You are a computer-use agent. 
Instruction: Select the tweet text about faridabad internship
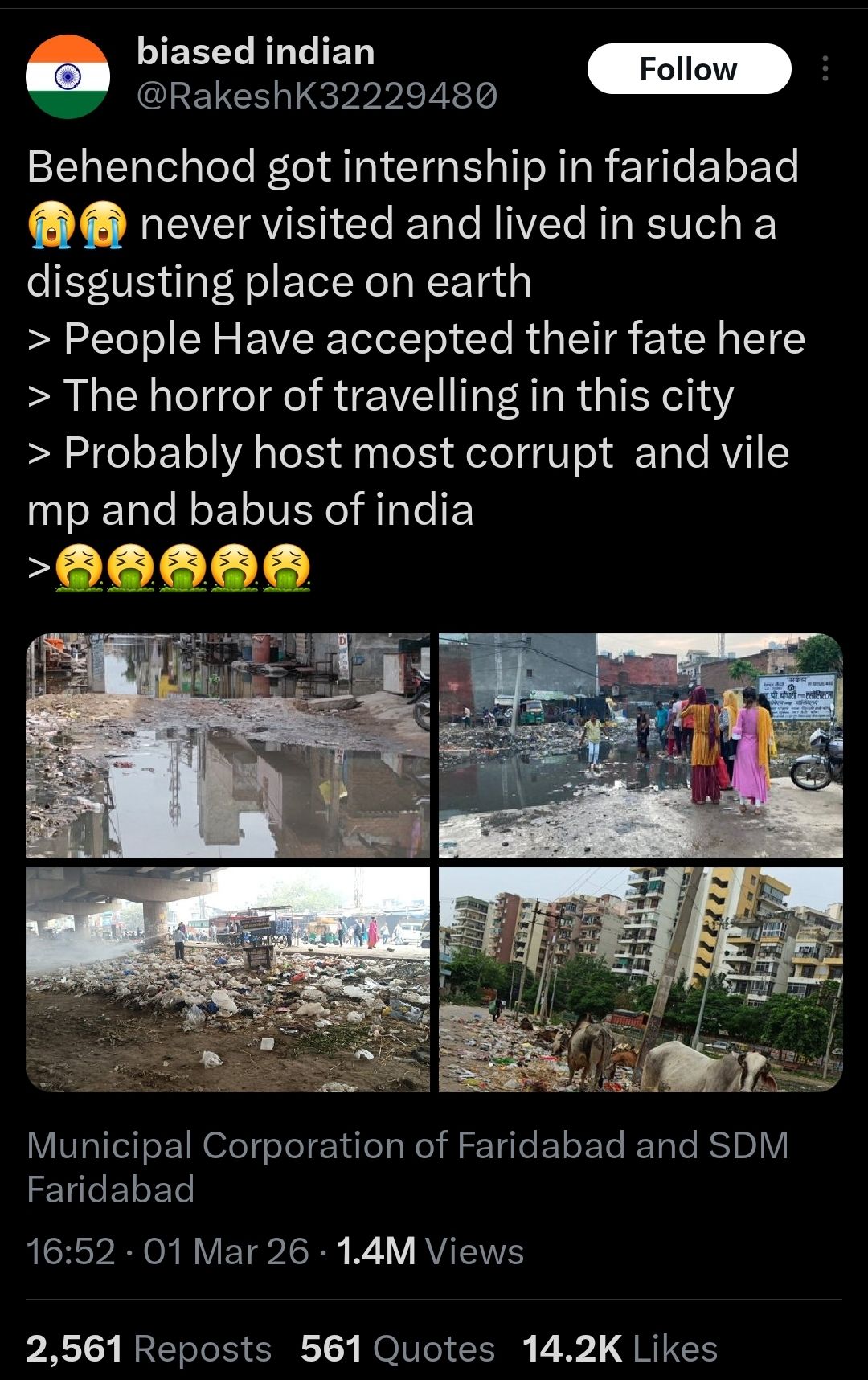click(416, 366)
